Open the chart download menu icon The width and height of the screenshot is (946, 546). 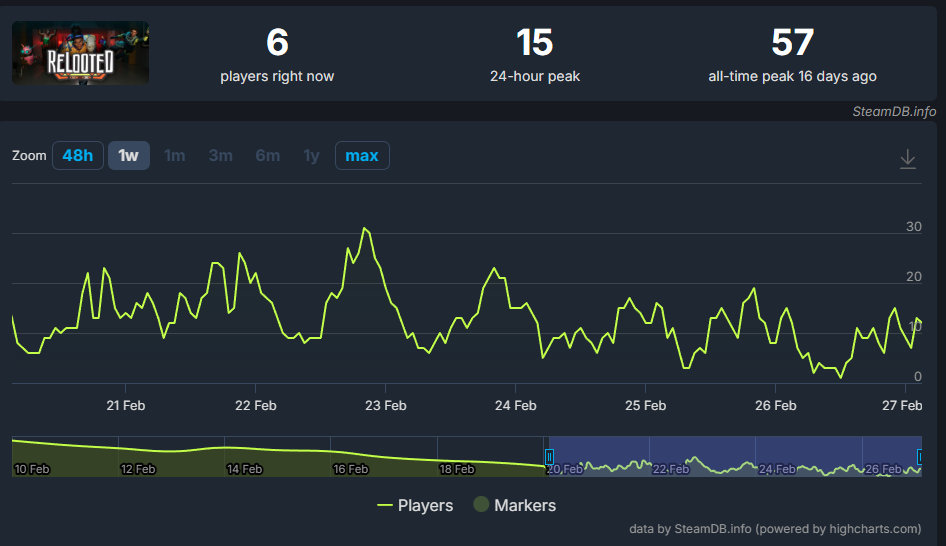coord(907,159)
